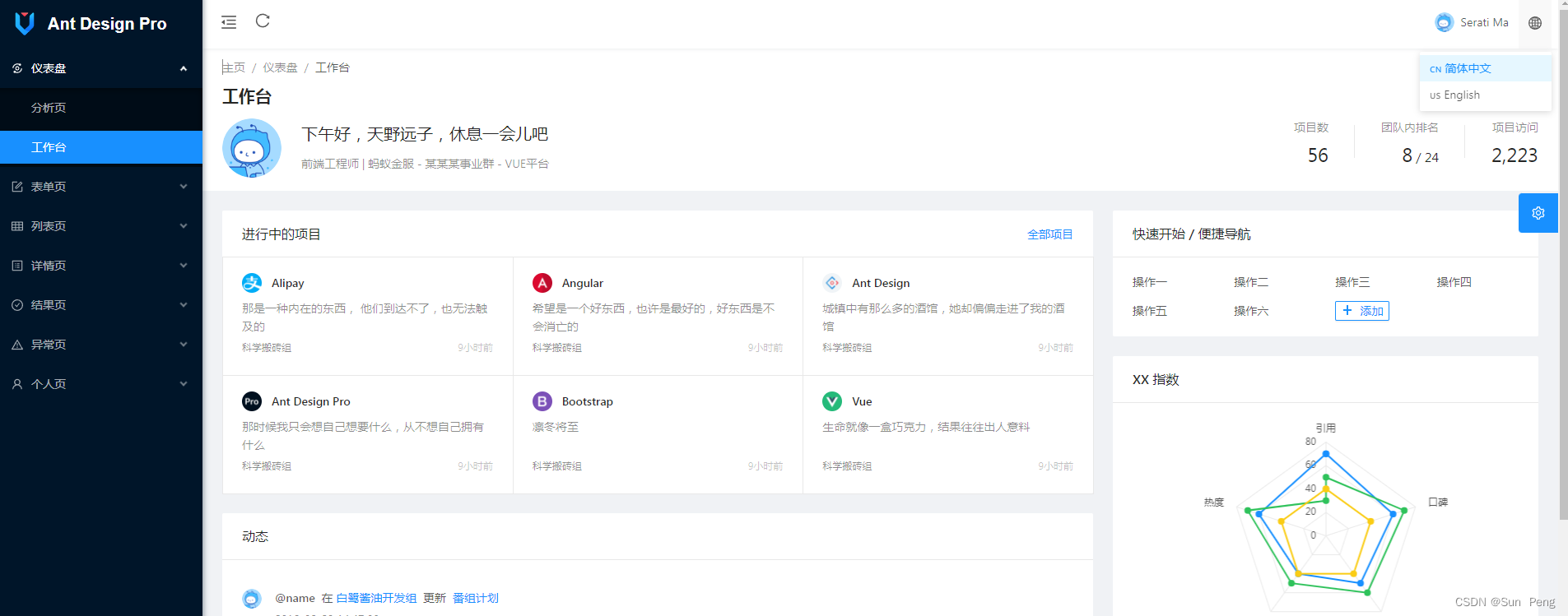Expand the 个人页 submenu chevron

click(x=184, y=384)
